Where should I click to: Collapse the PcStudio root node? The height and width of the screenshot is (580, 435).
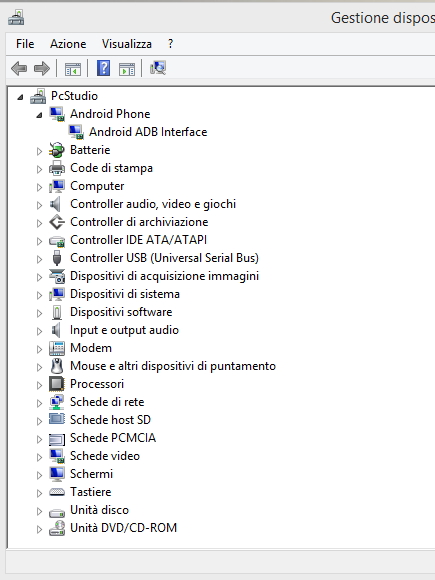pyautogui.click(x=20, y=97)
